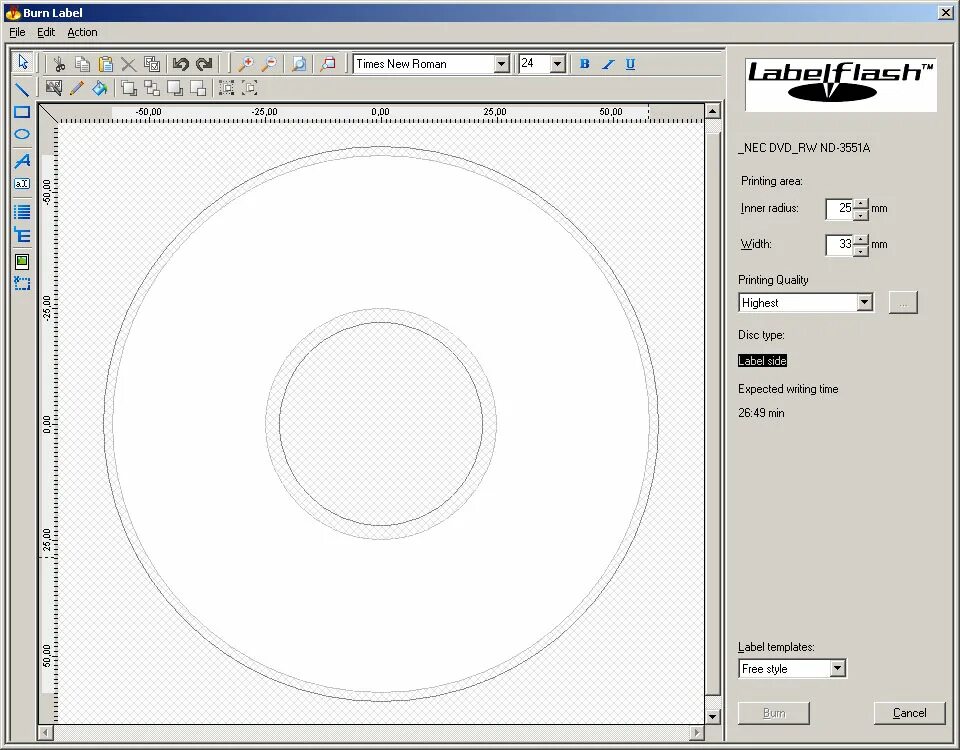Click the Labelflash logo image
Image resolution: width=960 pixels, height=750 pixels.
(x=841, y=84)
